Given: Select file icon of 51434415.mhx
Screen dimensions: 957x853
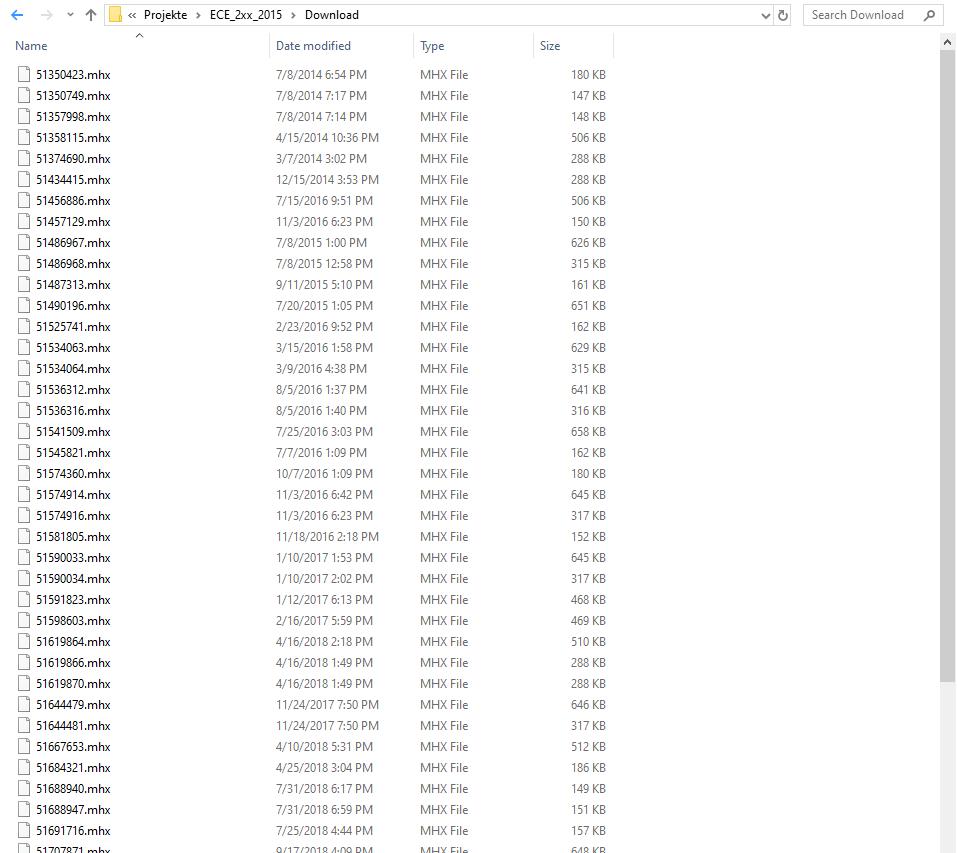Looking at the screenshot, I should point(24,179).
